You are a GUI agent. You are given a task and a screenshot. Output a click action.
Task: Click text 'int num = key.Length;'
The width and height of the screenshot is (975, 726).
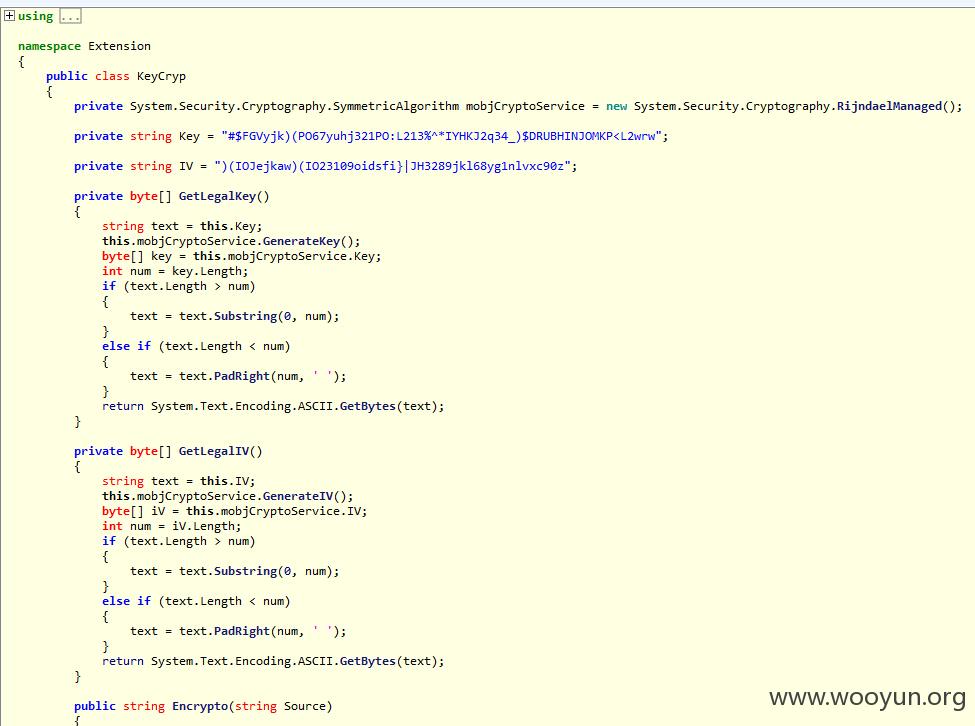coord(175,271)
